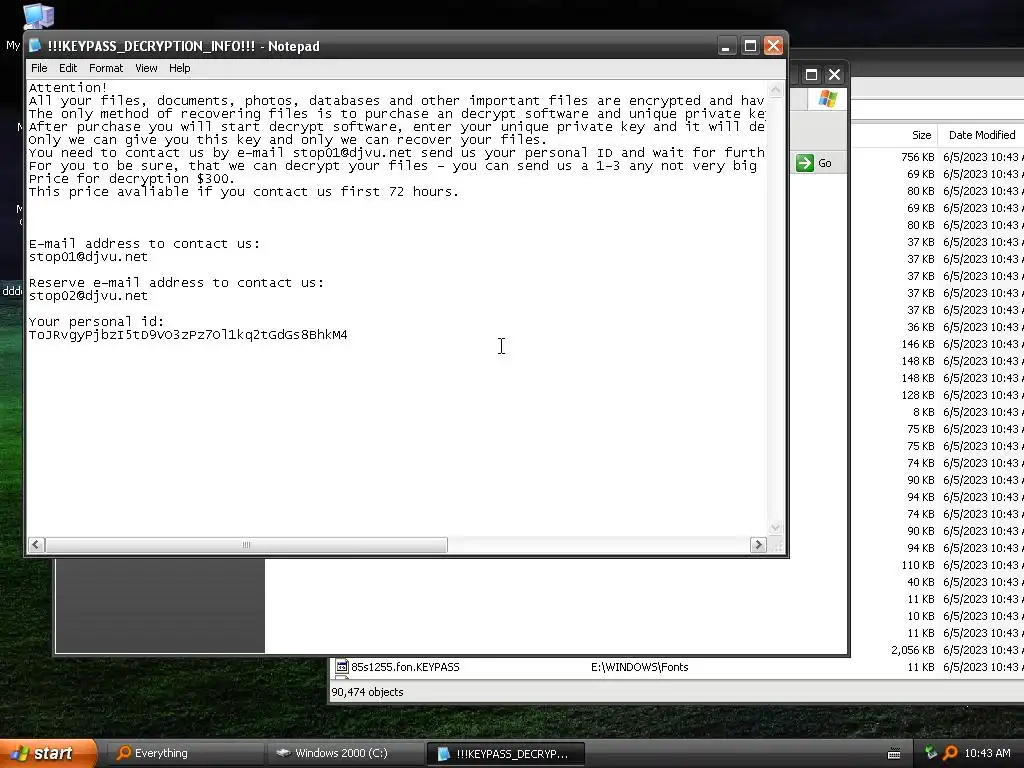The height and width of the screenshot is (768, 1024).
Task: Sort by Size column header in Everything
Action: pos(921,135)
